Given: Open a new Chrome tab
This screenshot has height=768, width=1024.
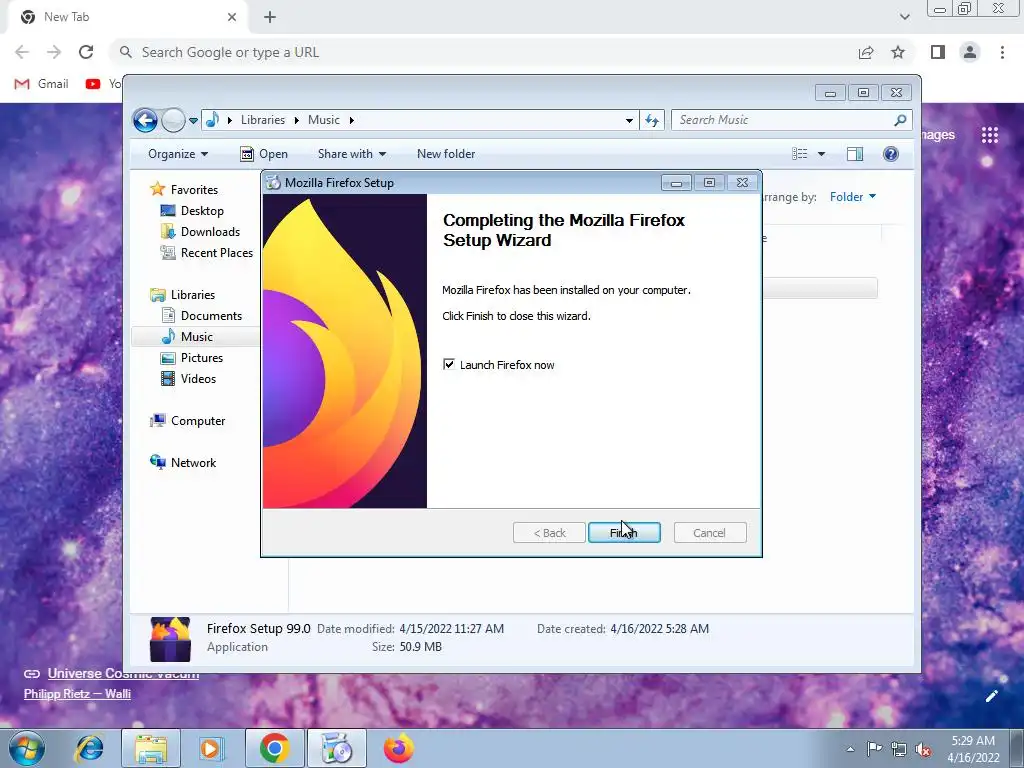Looking at the screenshot, I should pos(270,18).
